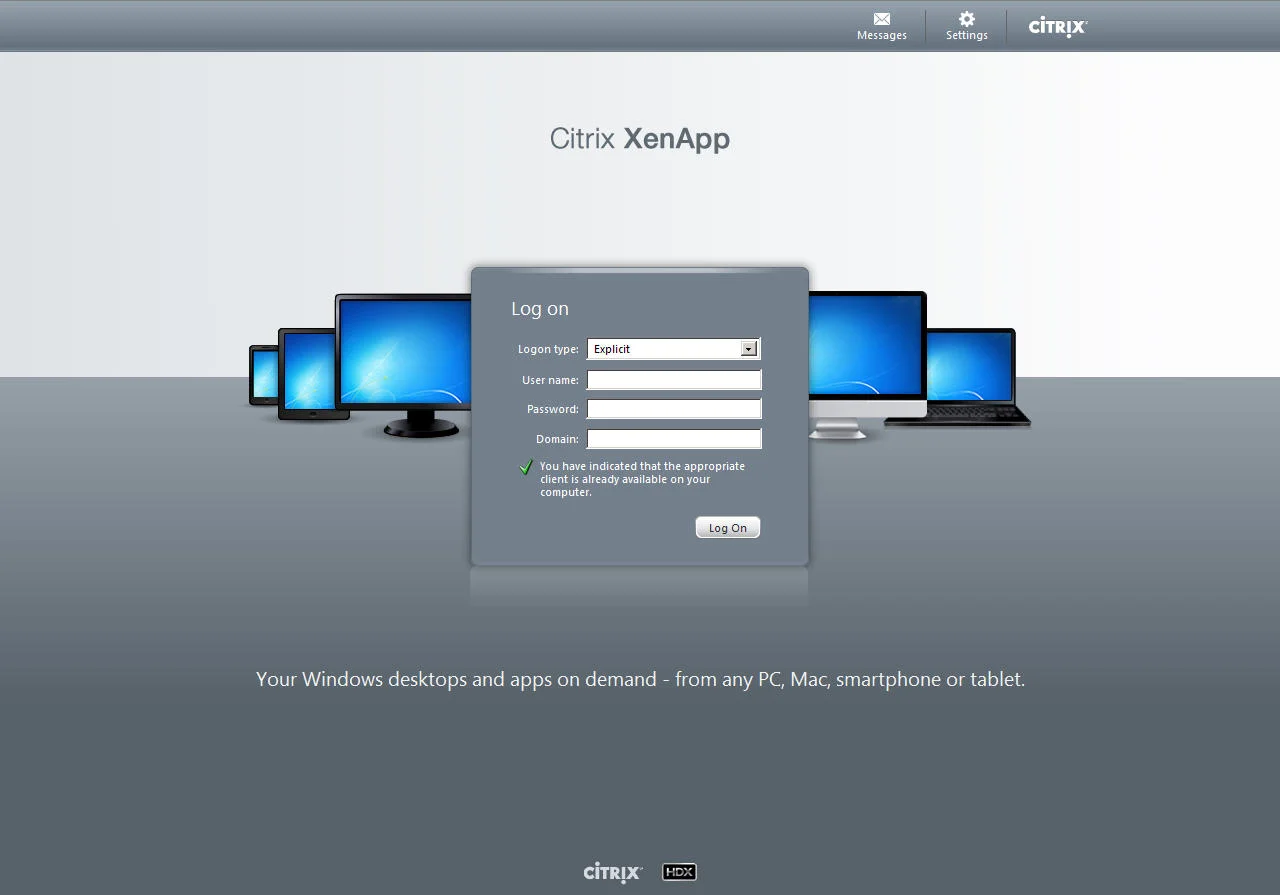This screenshot has width=1280, height=895.
Task: Click the "Your Windows desktops and apps" tagline
Action: click(640, 680)
